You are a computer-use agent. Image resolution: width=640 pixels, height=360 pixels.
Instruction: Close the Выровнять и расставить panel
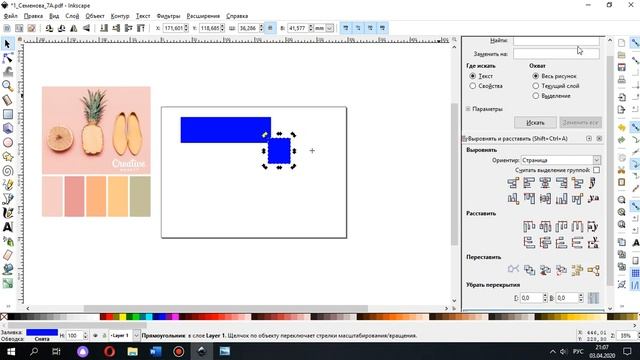(599, 139)
